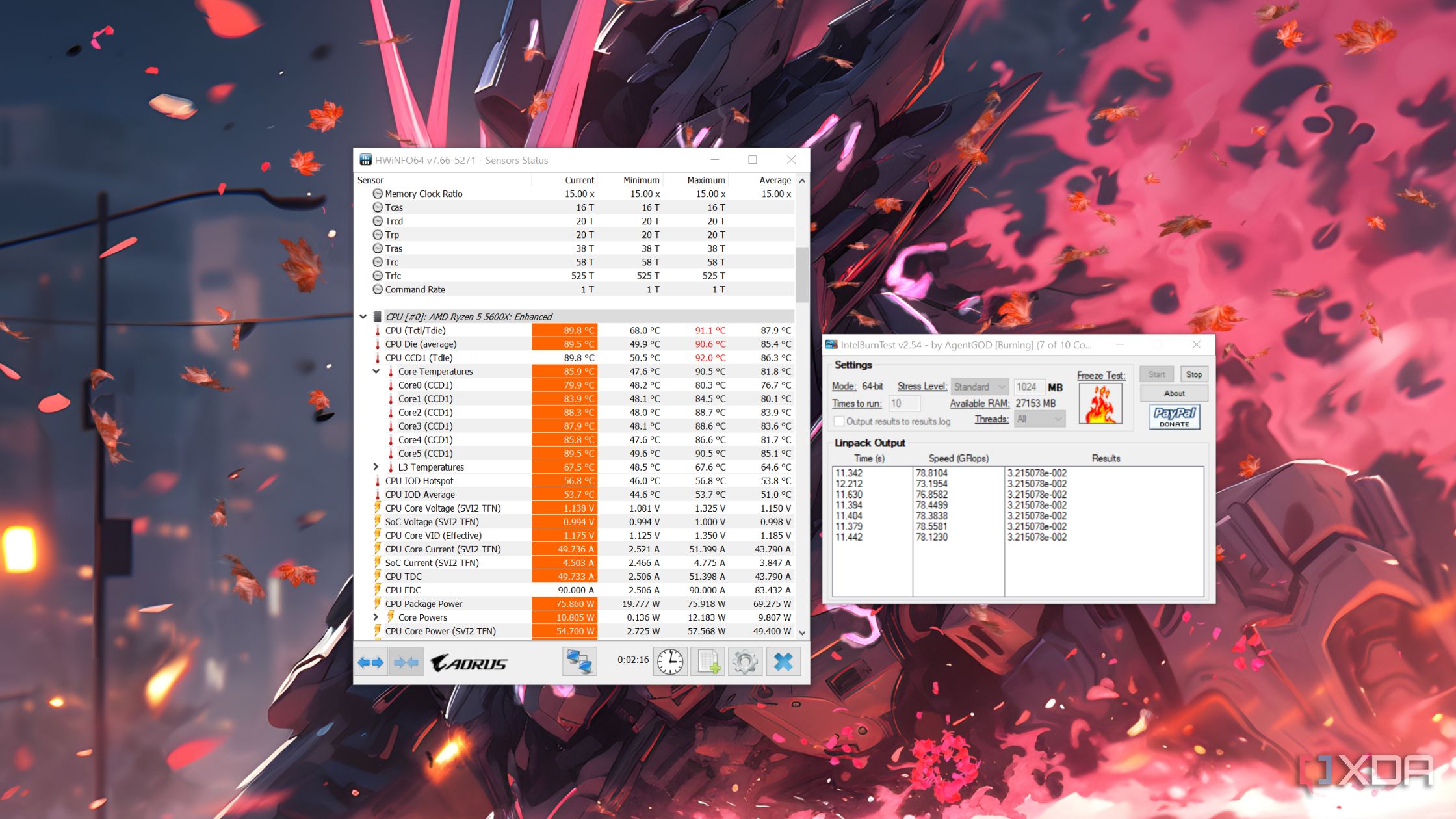Open the Stress Level dropdown in IntelBurnTest
1456x819 pixels.
pos(980,387)
